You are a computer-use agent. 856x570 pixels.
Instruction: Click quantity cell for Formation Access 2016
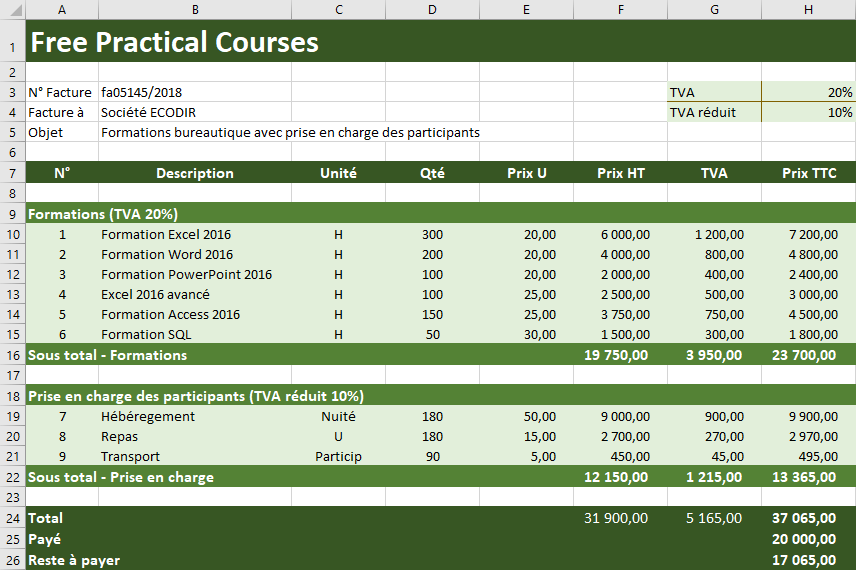(432, 314)
